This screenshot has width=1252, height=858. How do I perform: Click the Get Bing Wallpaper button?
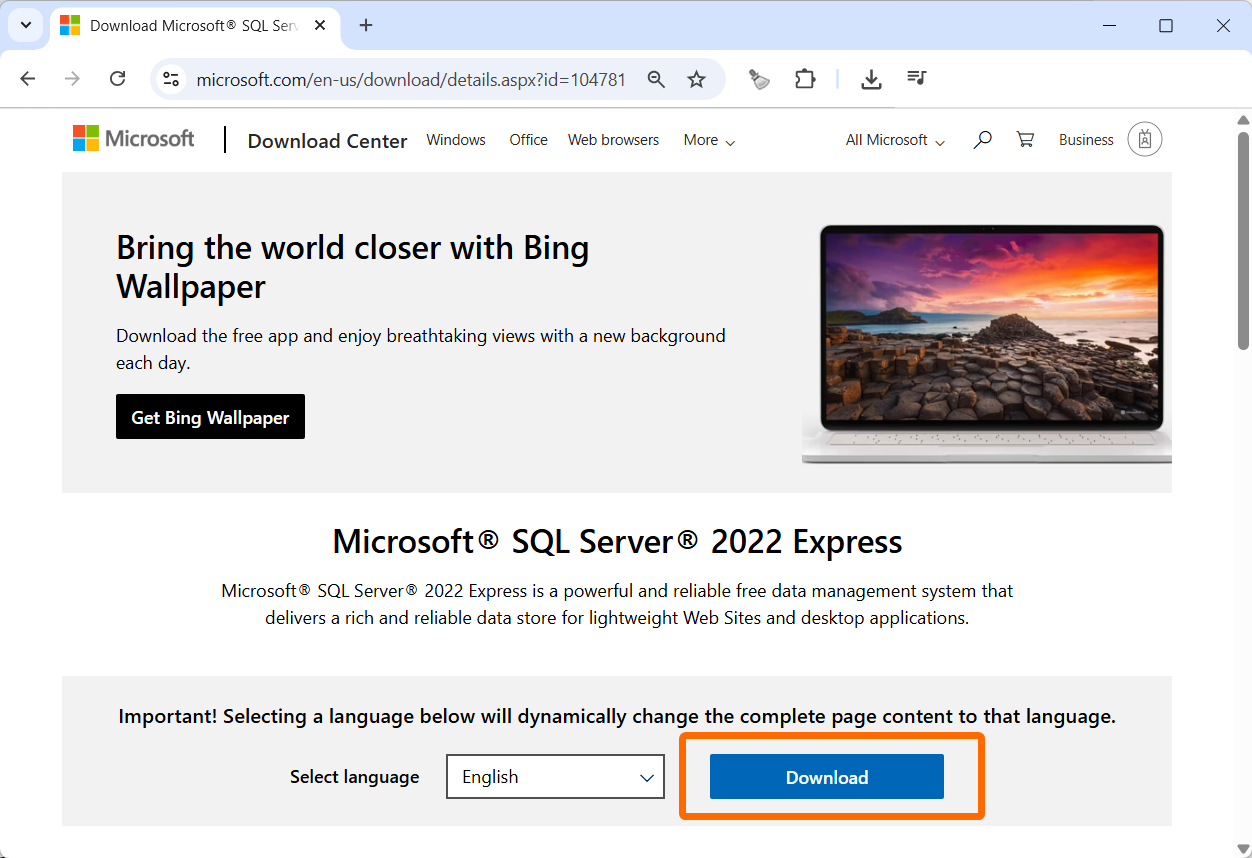coord(210,417)
